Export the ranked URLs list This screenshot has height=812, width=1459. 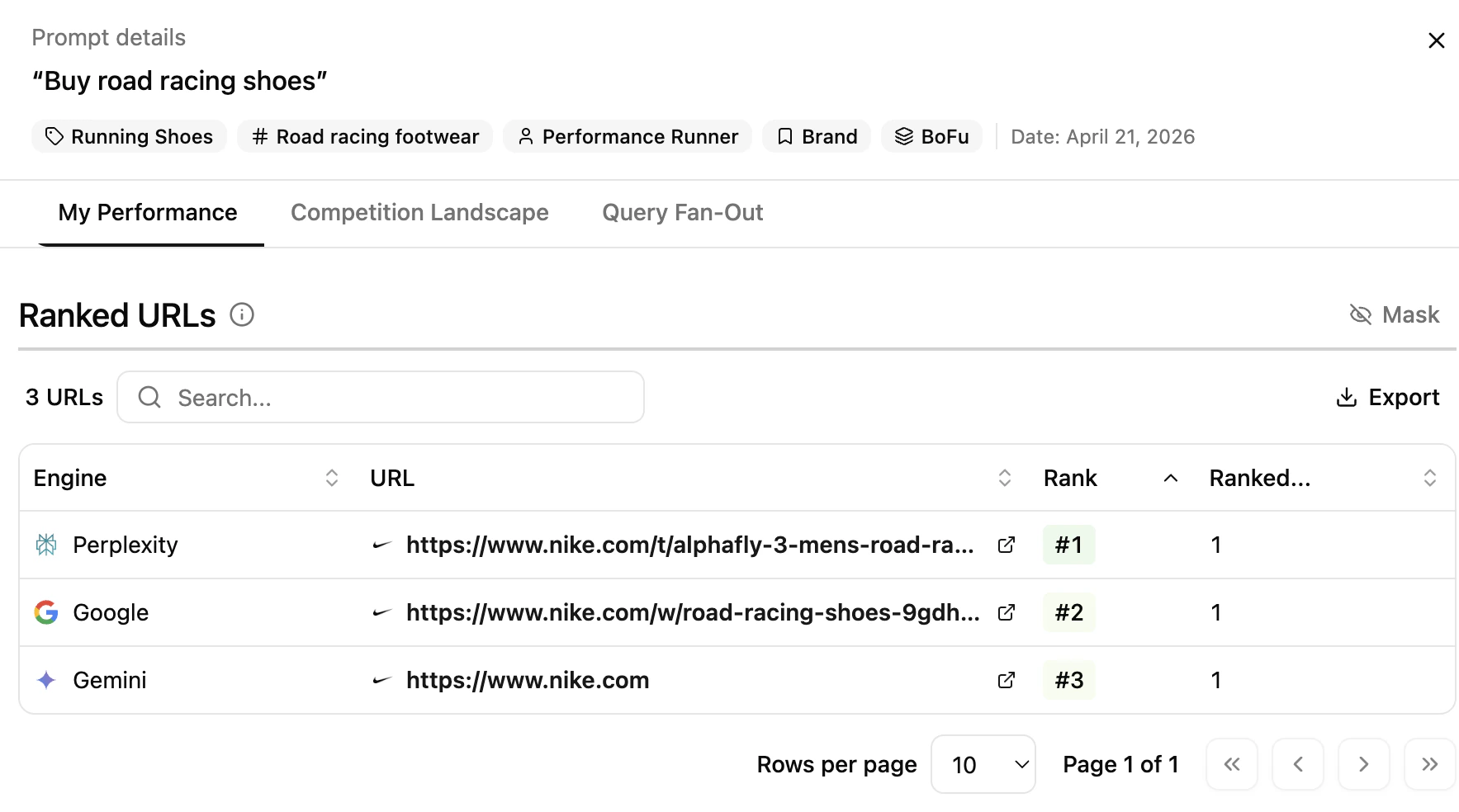[x=1388, y=397]
